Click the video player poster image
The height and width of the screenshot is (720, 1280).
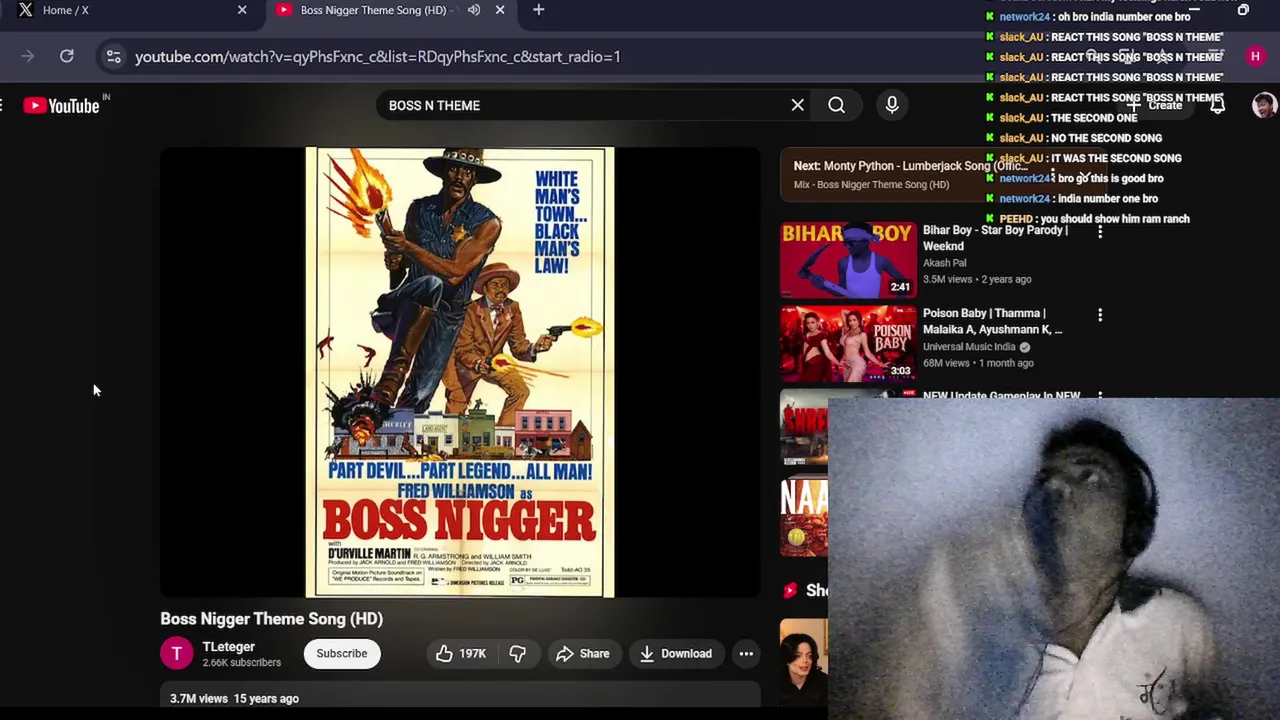click(460, 372)
